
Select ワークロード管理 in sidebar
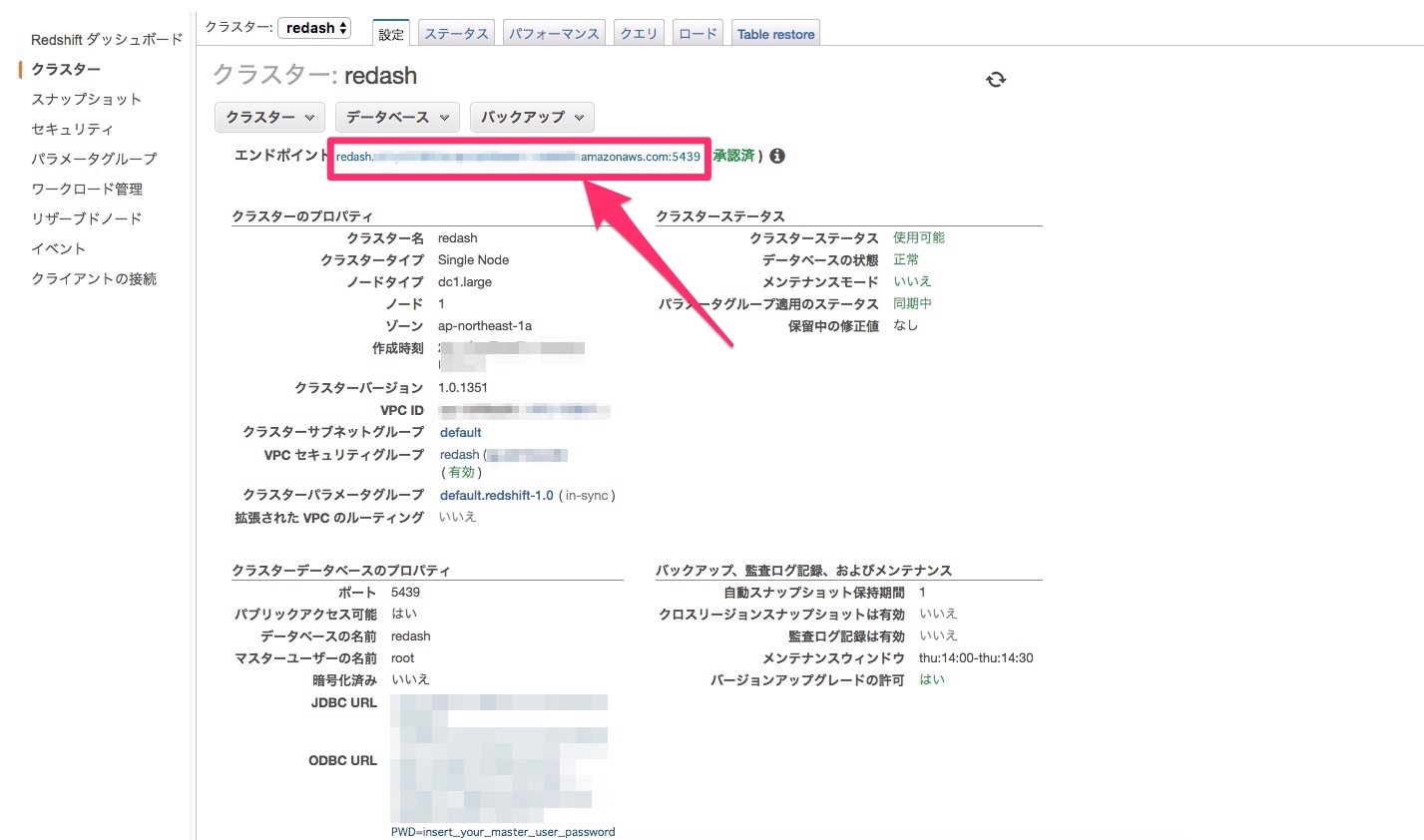[87, 189]
